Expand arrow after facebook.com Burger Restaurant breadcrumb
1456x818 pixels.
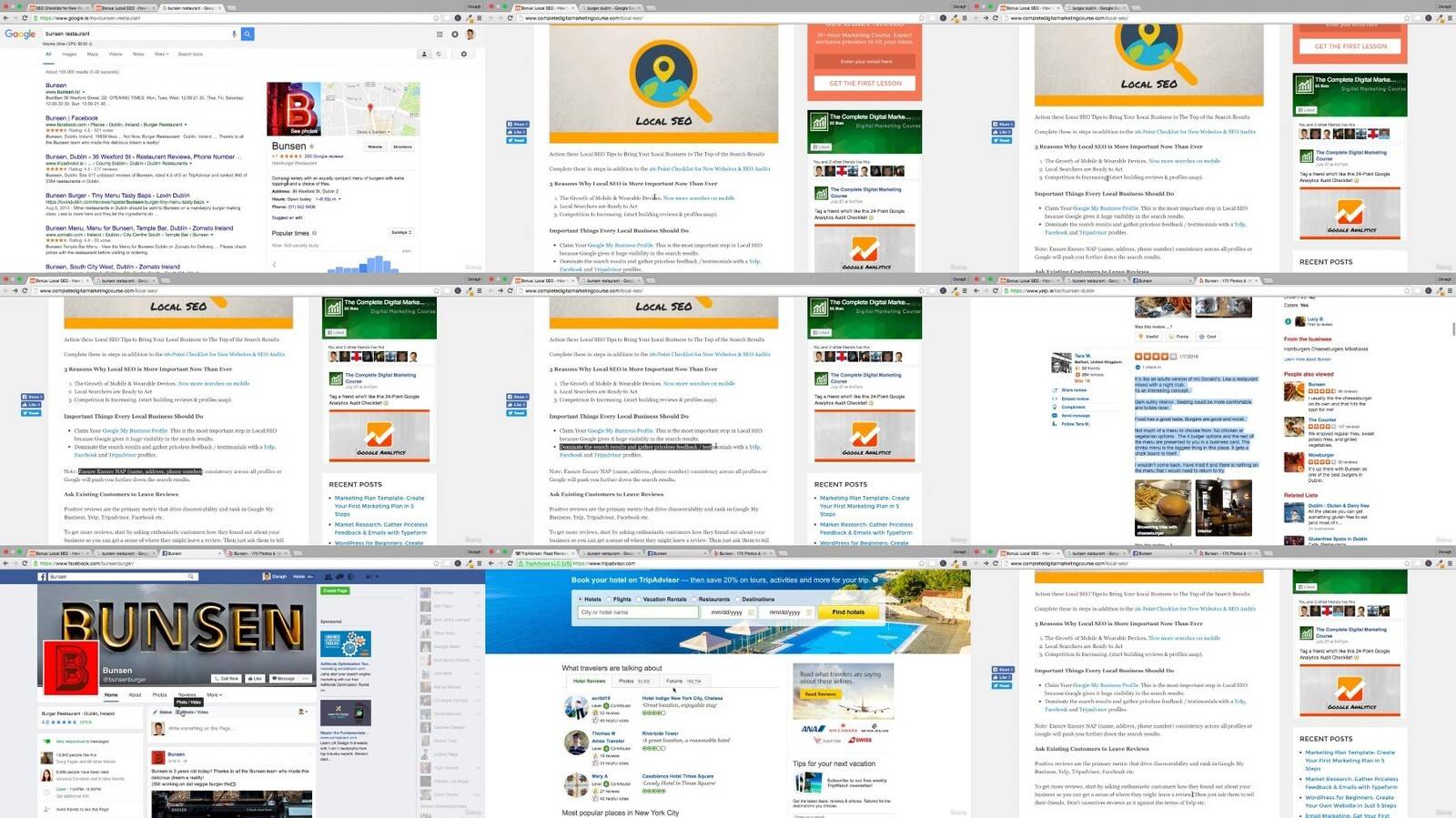coord(186,125)
